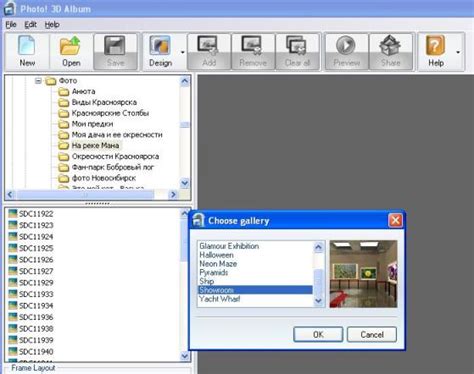Click the Clear all toolbar icon
This screenshot has width=474, height=374.
coord(297,46)
